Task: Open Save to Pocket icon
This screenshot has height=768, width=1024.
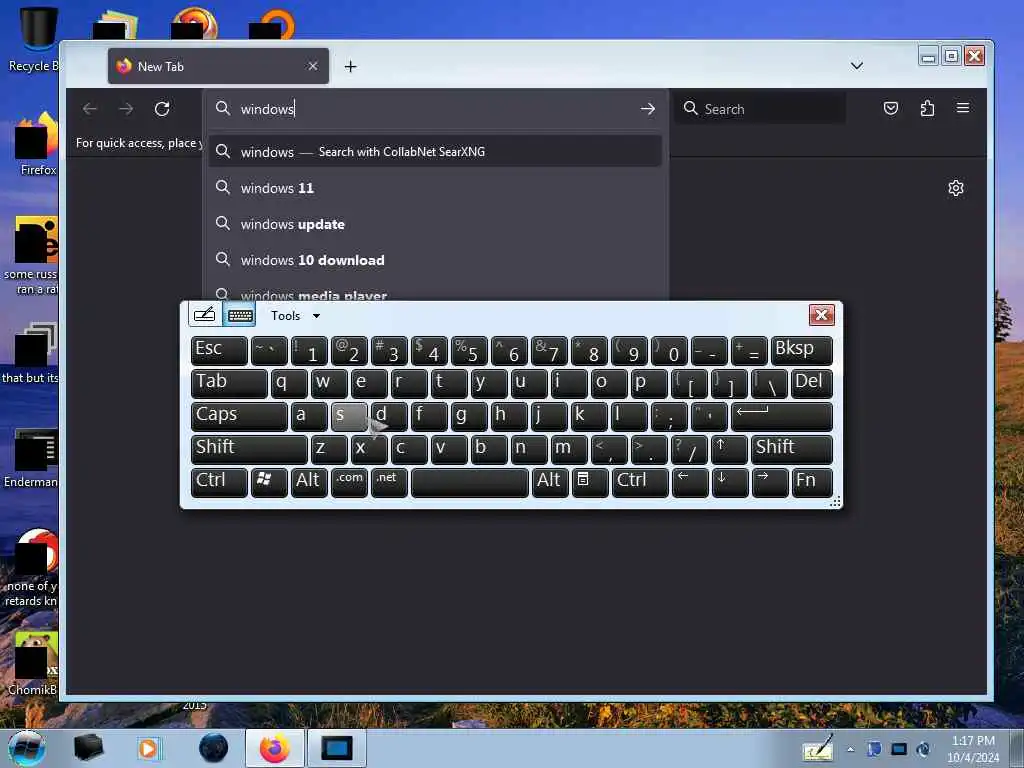Action: click(x=891, y=108)
